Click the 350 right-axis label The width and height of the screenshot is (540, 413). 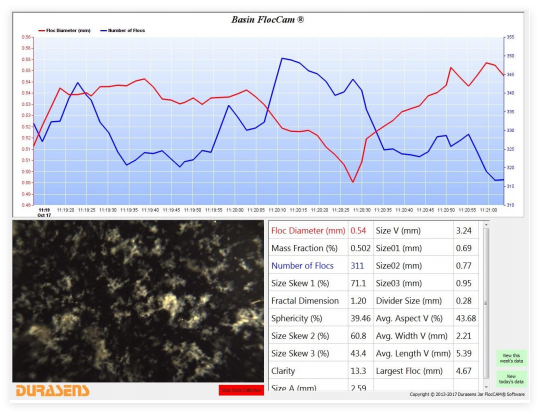coord(510,55)
